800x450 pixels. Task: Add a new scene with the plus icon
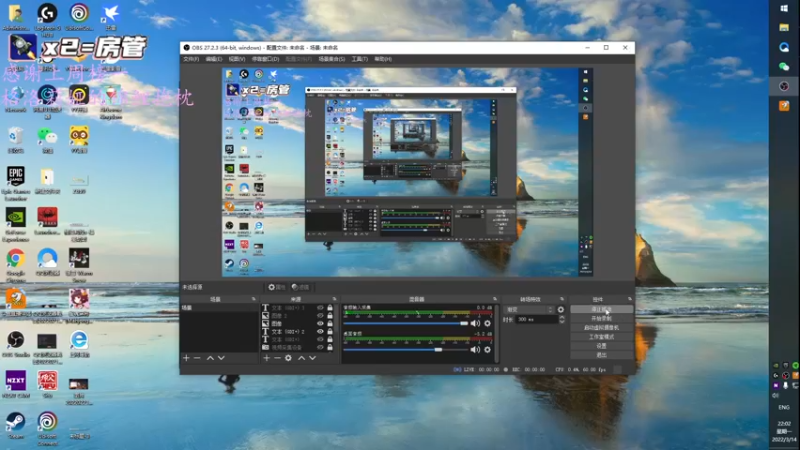pos(186,358)
